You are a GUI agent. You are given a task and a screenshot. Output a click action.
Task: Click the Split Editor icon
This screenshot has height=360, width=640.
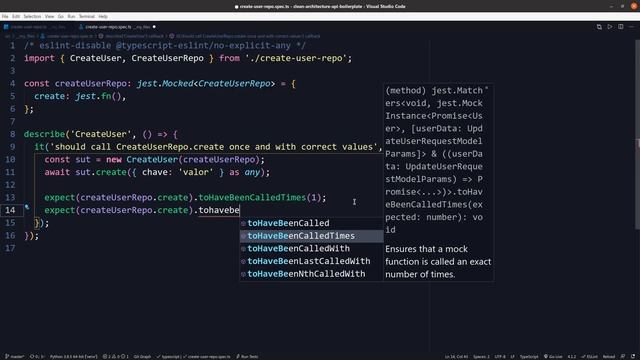click(x=621, y=27)
